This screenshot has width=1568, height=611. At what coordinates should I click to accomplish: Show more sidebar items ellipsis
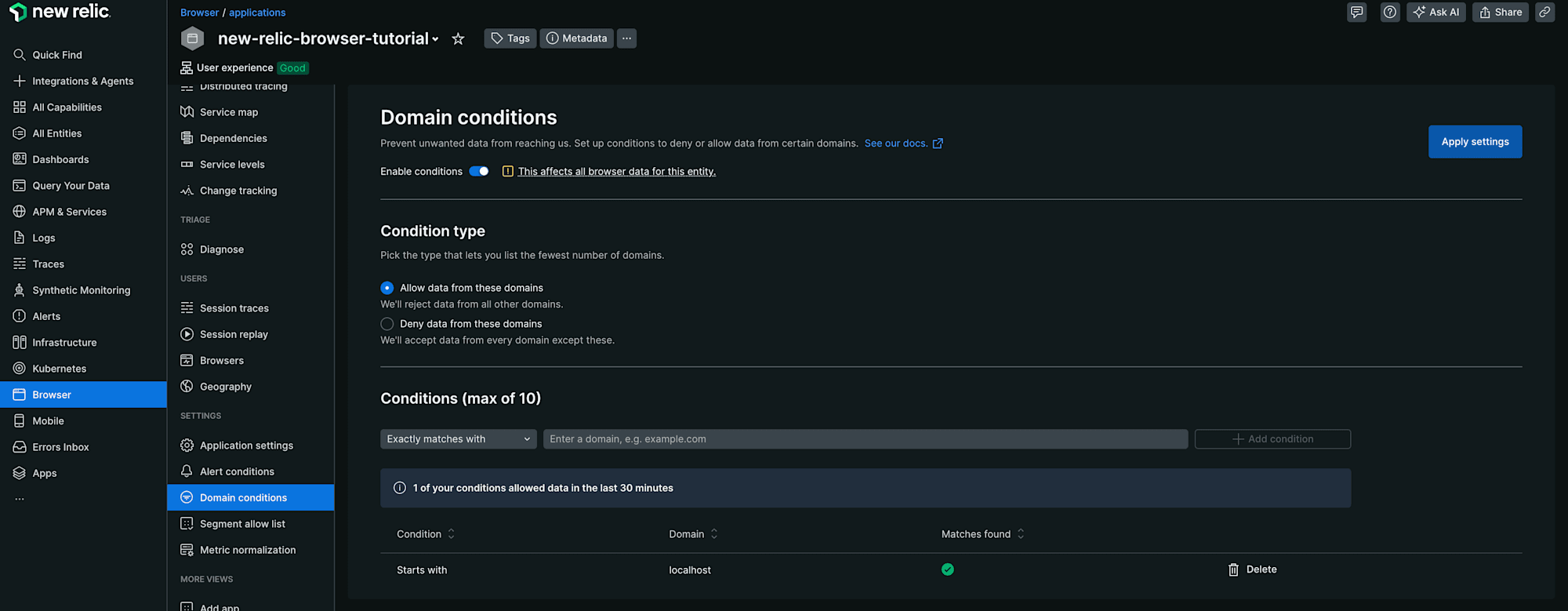(20, 499)
